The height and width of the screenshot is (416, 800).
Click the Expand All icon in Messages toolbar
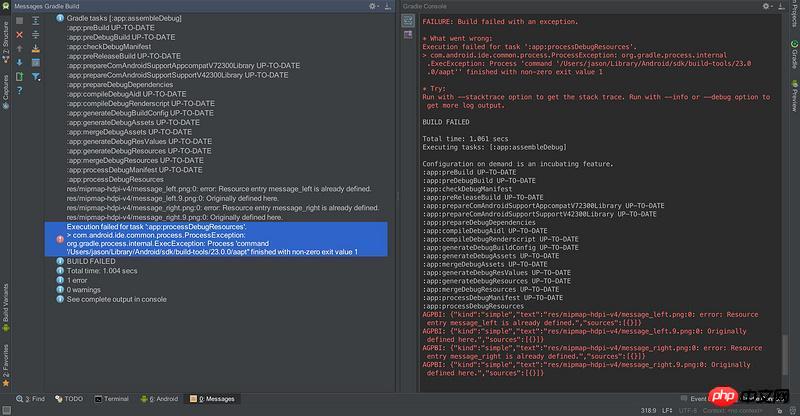(36, 21)
